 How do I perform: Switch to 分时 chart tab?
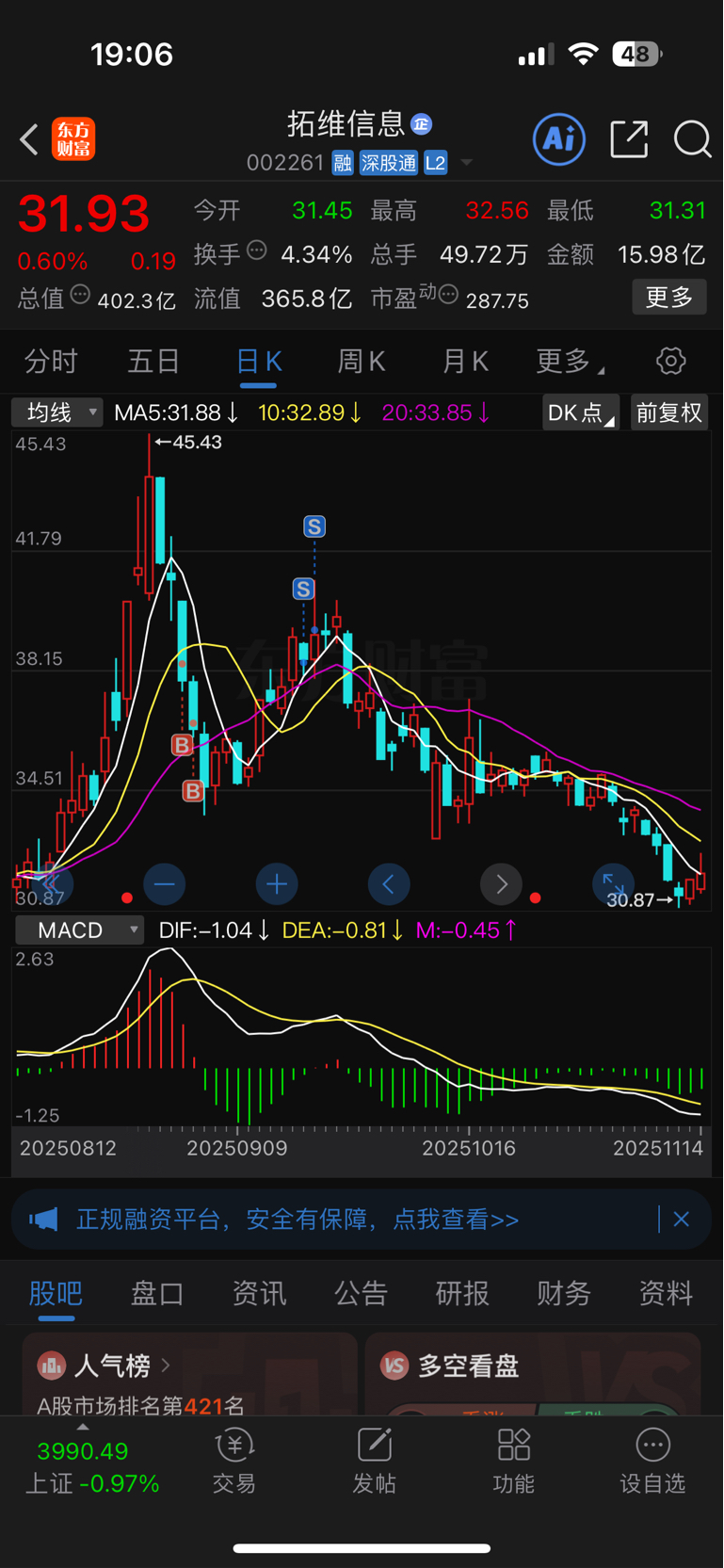(x=51, y=361)
